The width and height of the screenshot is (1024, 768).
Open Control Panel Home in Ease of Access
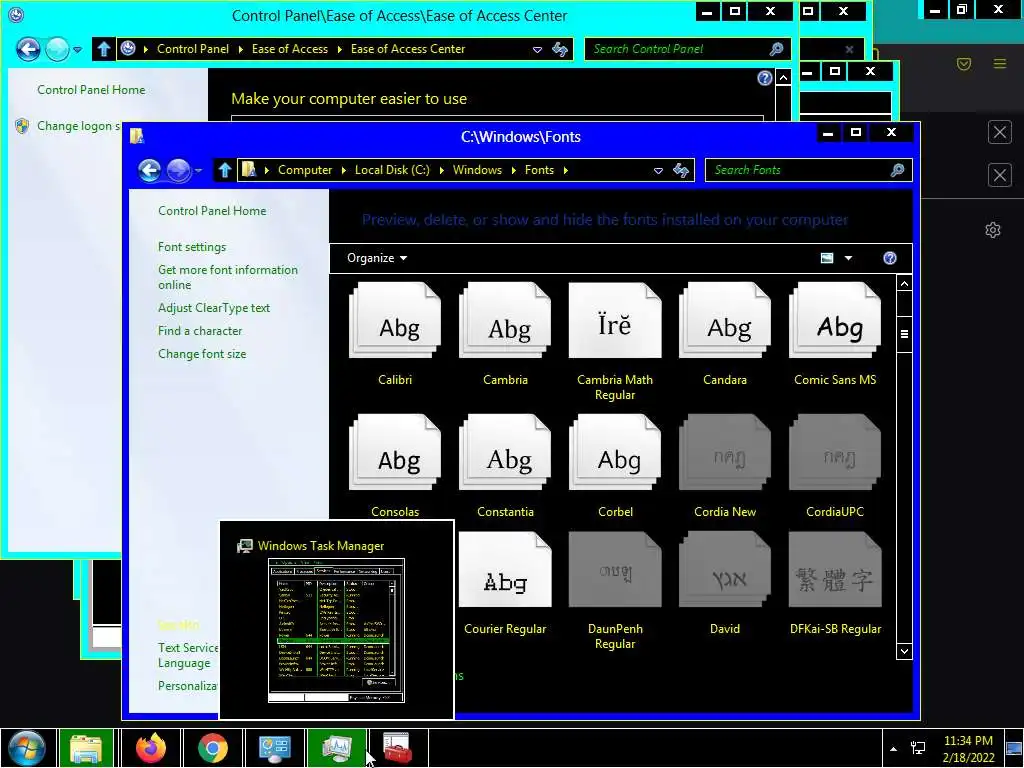point(91,90)
